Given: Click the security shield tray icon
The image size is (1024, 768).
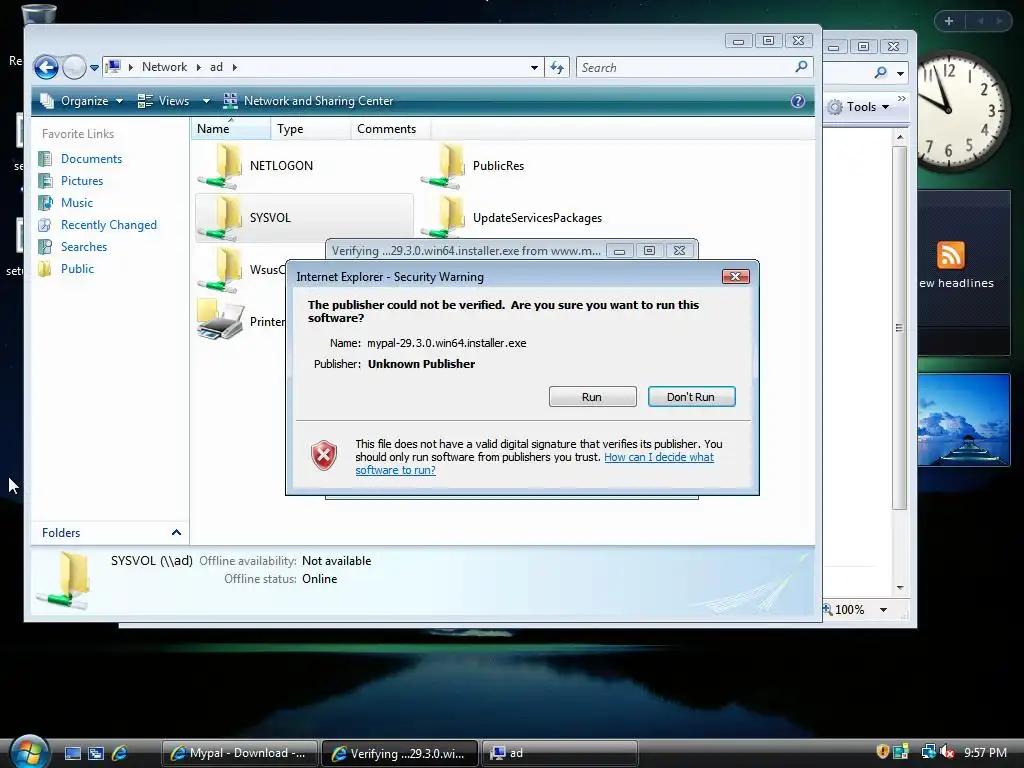Looking at the screenshot, I should pos(882,752).
